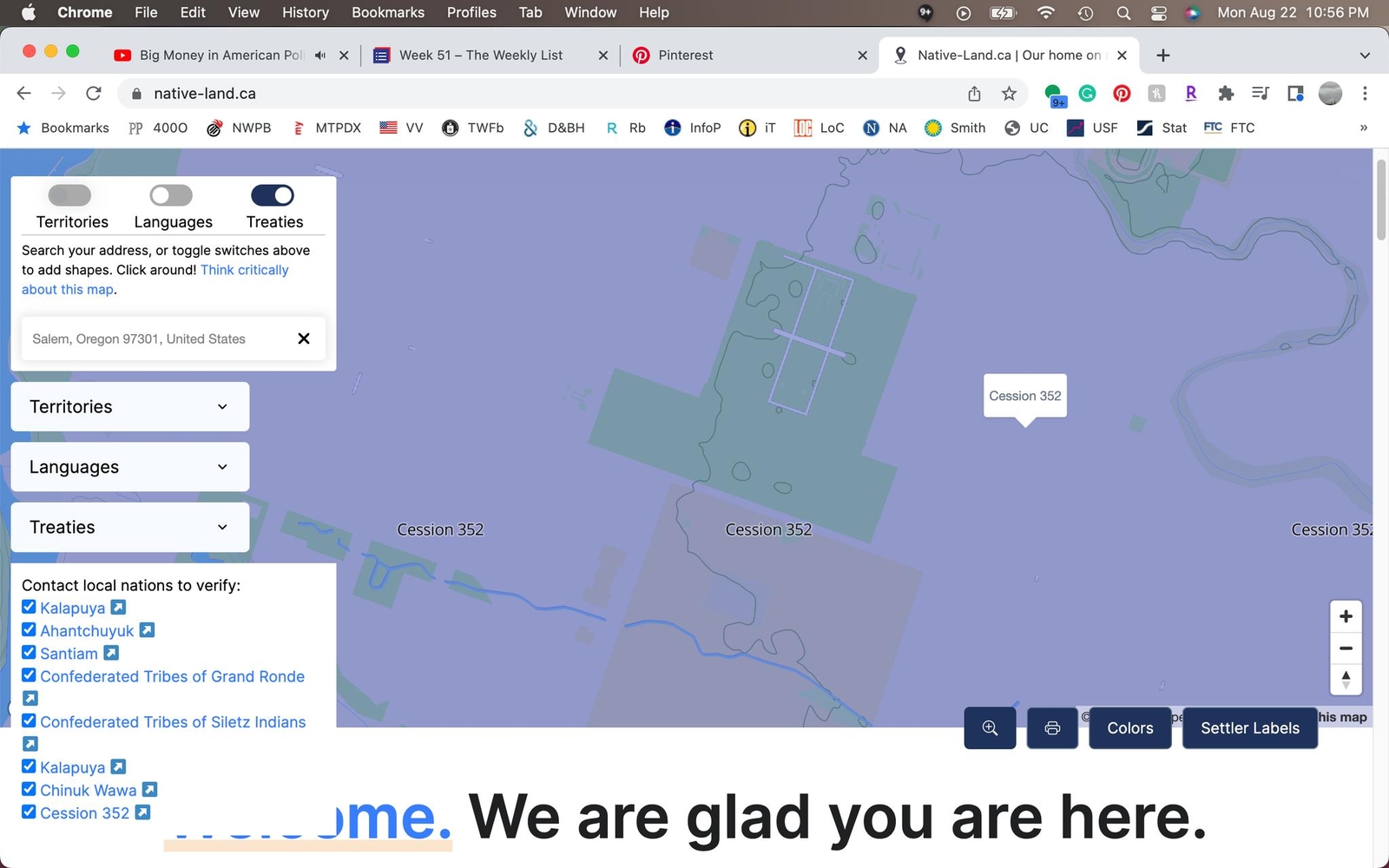Switch to Week 51 – The Weekly List tab
This screenshot has height=868, width=1389.
[x=490, y=55]
